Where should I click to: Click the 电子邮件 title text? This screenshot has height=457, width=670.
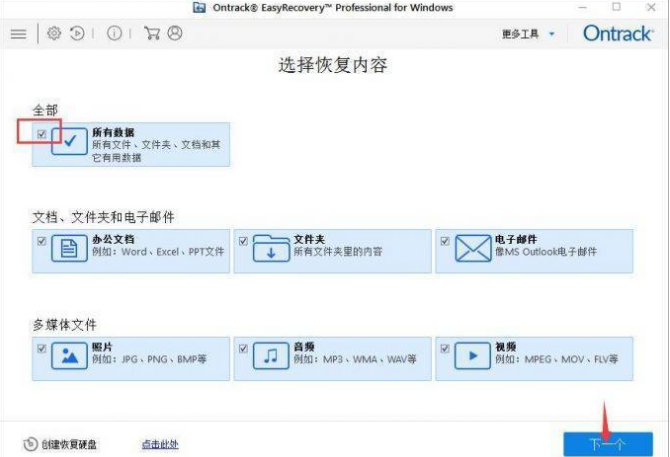(x=516, y=239)
